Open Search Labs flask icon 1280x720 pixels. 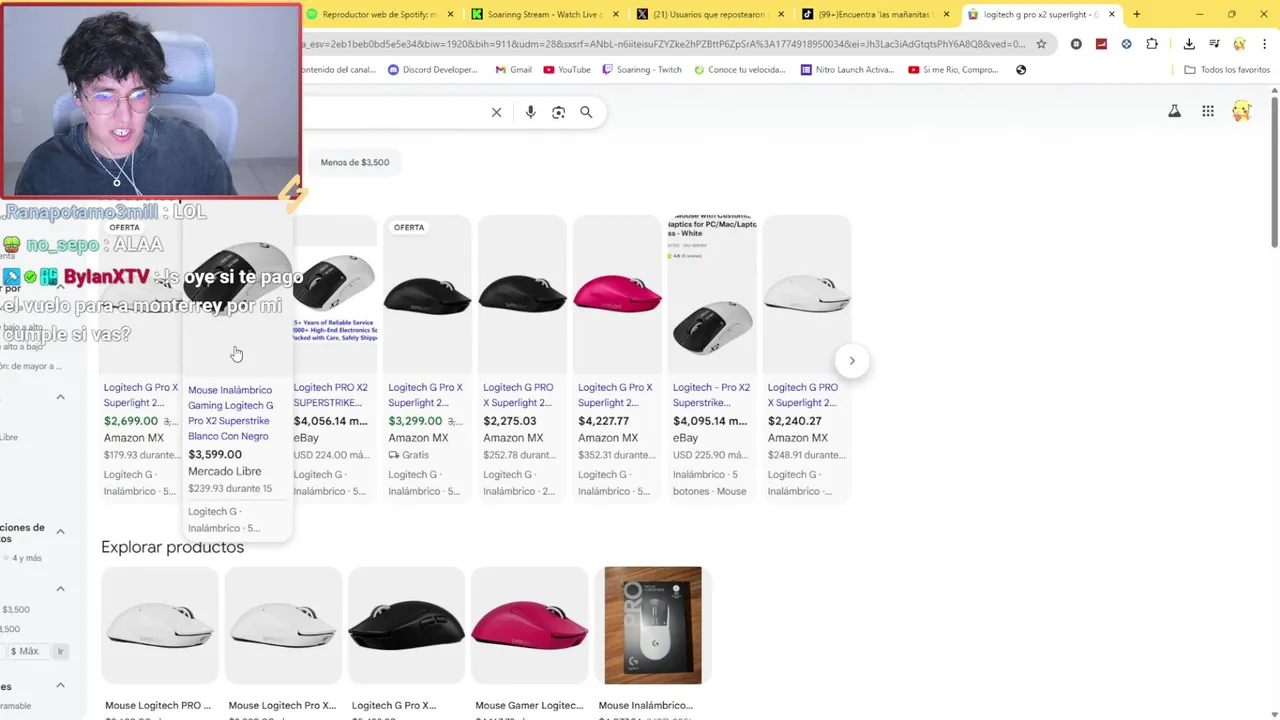pyautogui.click(x=1174, y=111)
